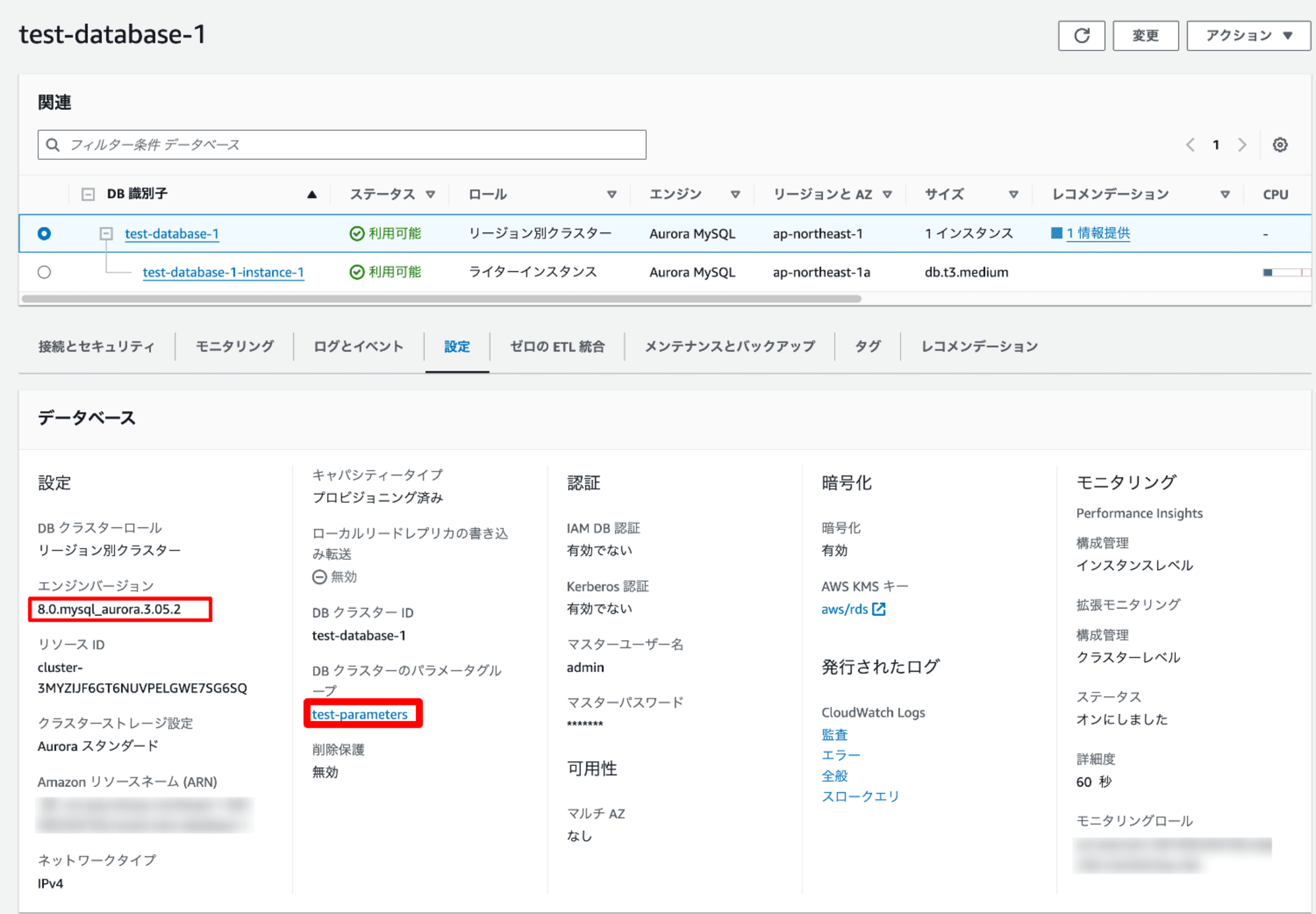Sort by ロール column arrow
The image size is (1316, 914).
[611, 195]
